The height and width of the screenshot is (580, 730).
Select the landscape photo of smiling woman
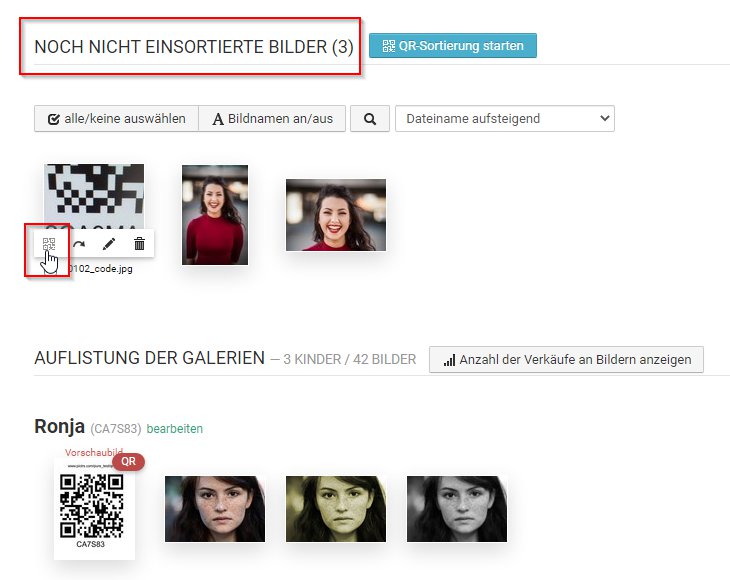(x=336, y=215)
